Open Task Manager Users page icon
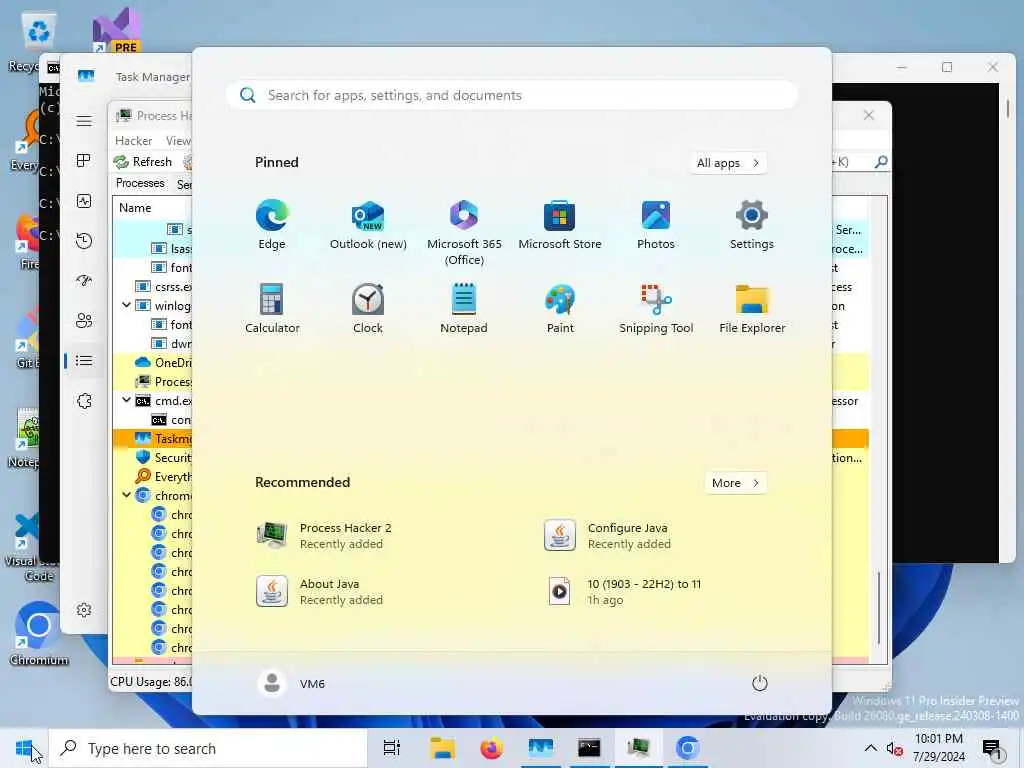This screenshot has width=1024, height=768. click(x=84, y=321)
